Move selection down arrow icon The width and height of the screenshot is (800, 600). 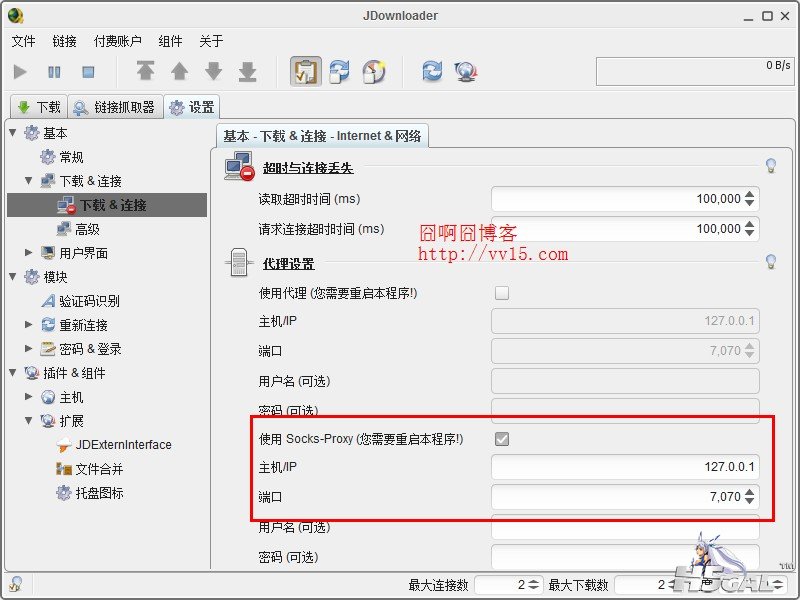pos(214,71)
